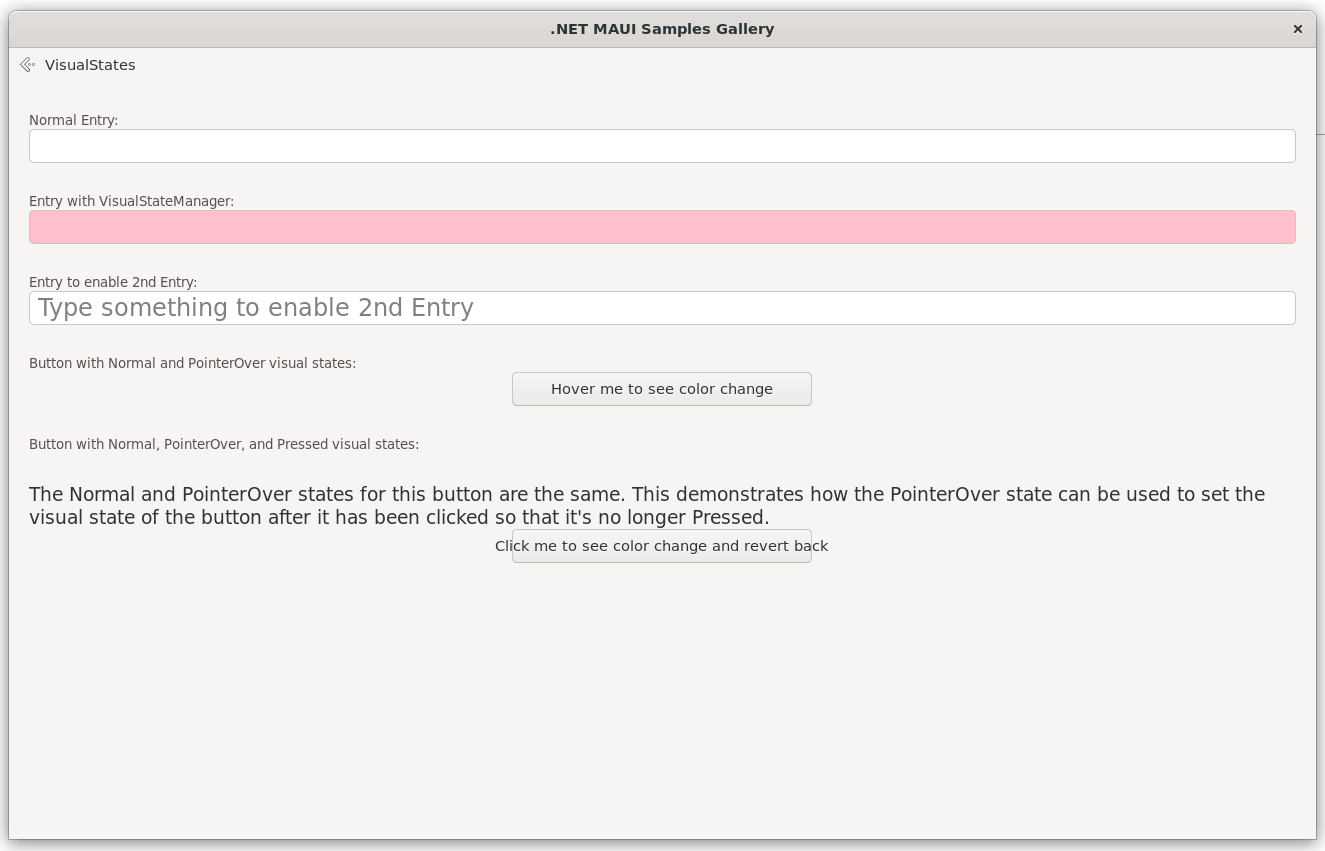Click the right end of the pink entry field
Screen dimensions: 1325x851
pos(1270,227)
